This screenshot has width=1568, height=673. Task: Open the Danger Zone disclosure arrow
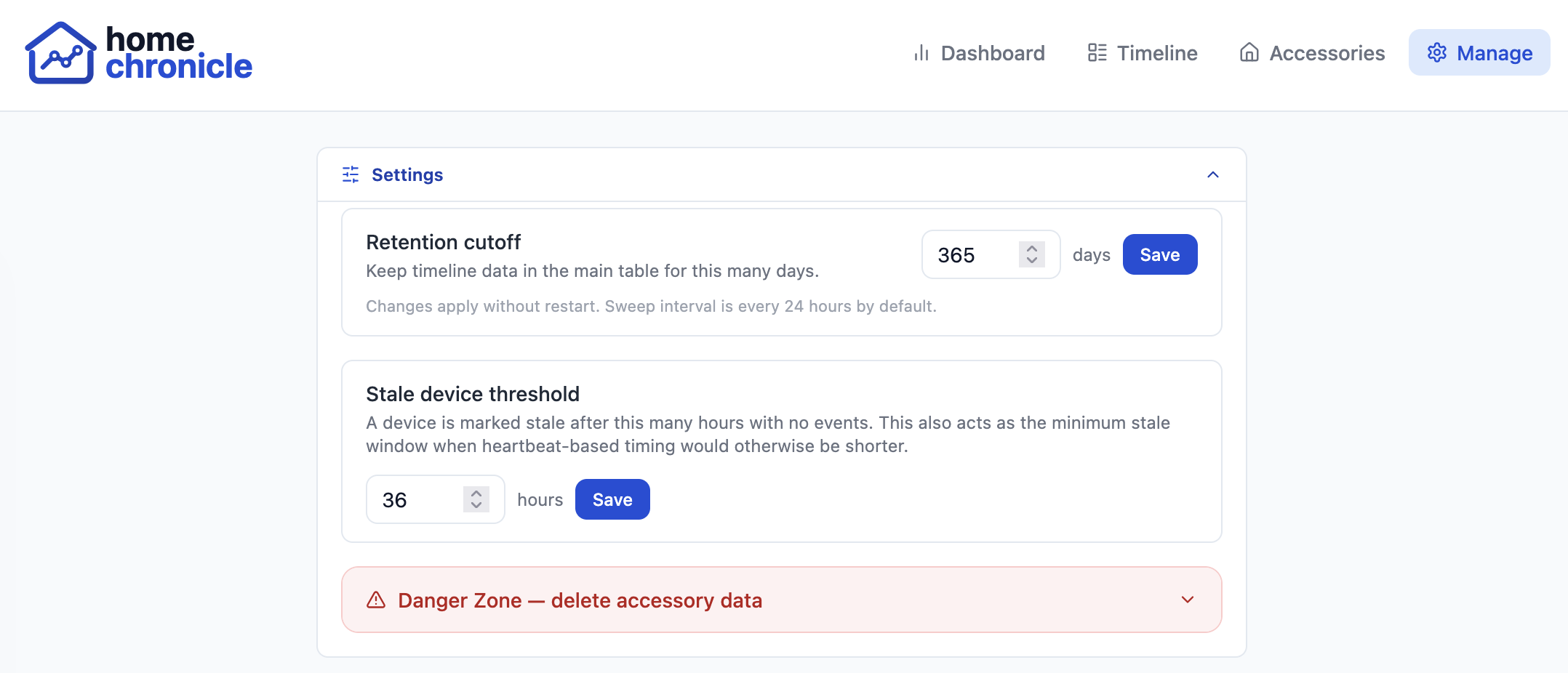click(1188, 600)
